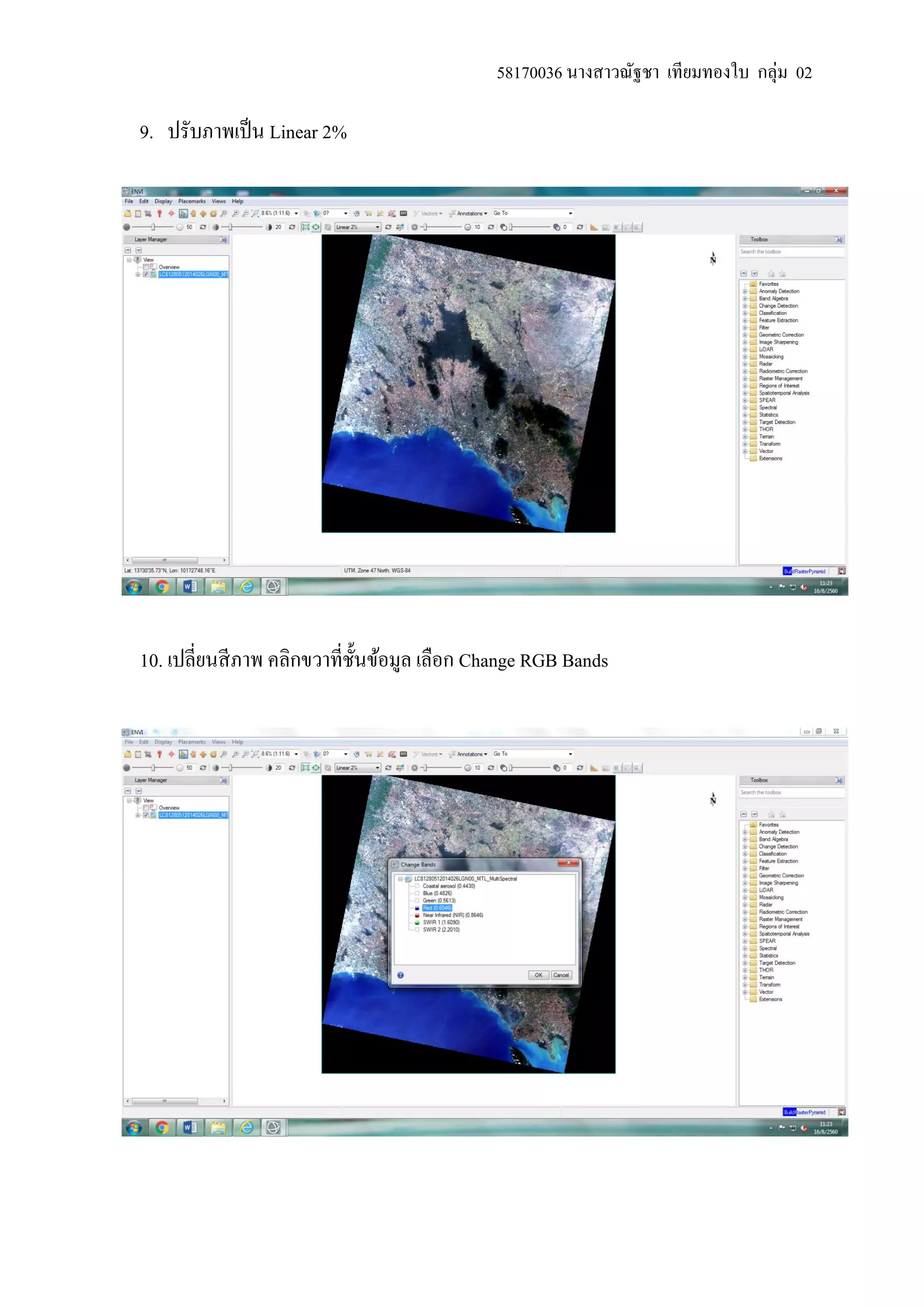This screenshot has height=1307, width=924.
Task: Click reset brightness icon beside value 50, upper screenshot
Action: [203, 227]
